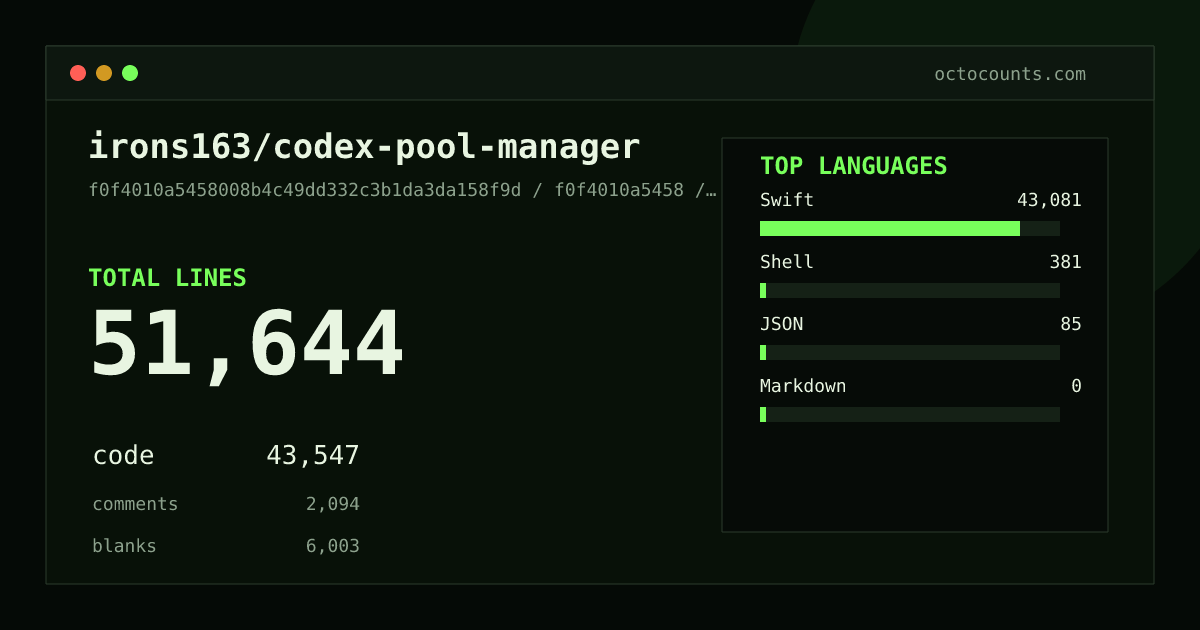This screenshot has height=630, width=1200.
Task: Click the code value 43,547
Action: (313, 456)
